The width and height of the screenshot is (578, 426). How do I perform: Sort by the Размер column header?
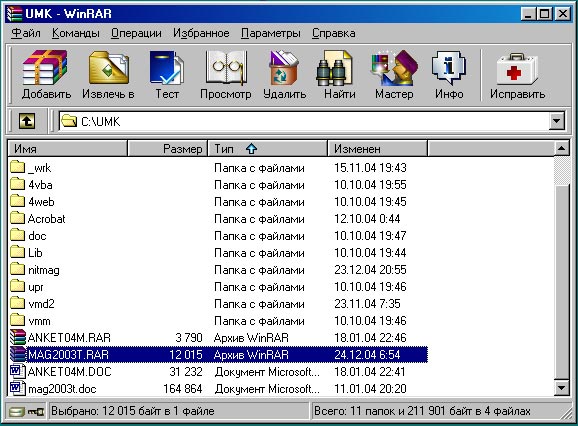167,149
